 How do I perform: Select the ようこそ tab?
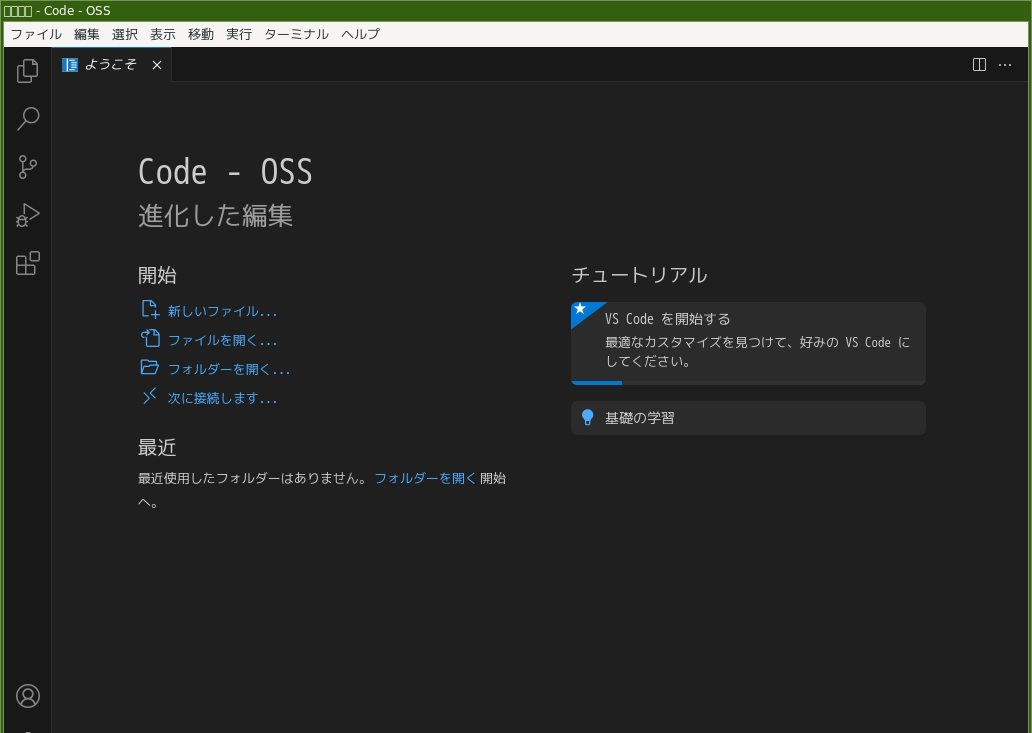tap(111, 64)
